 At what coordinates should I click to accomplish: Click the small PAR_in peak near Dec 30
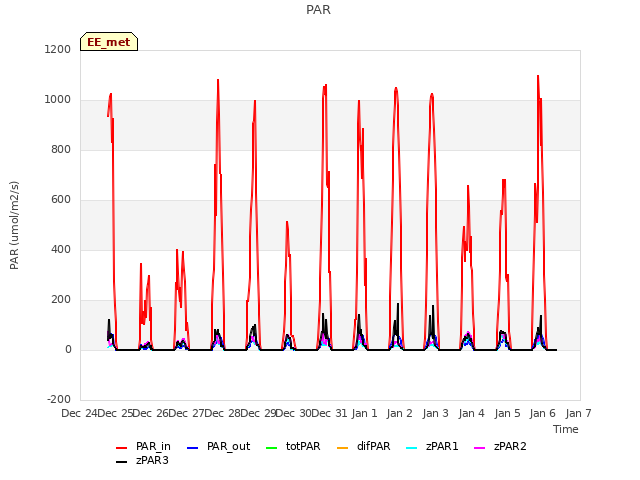[x=287, y=222]
